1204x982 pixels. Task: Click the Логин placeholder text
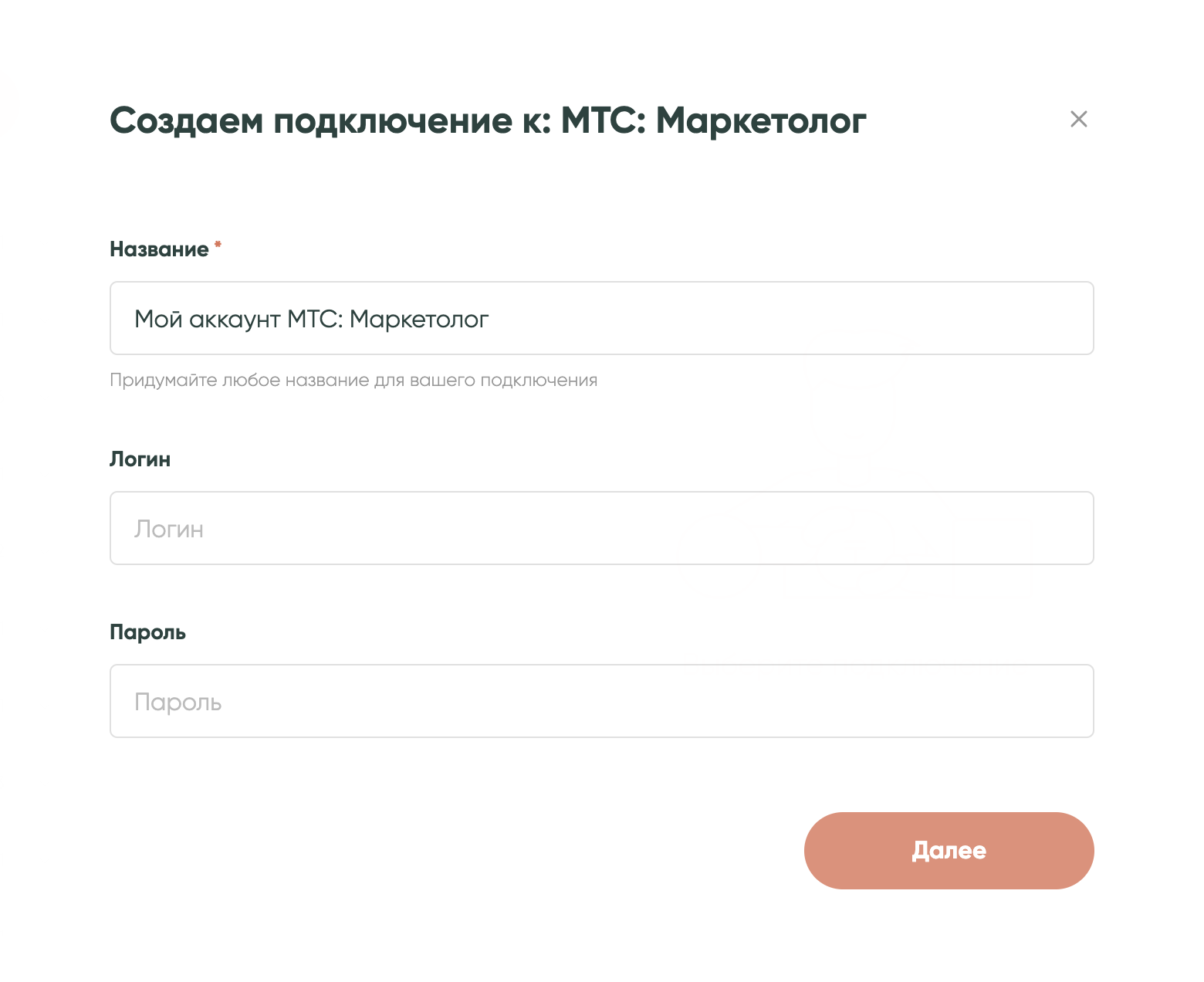point(169,529)
